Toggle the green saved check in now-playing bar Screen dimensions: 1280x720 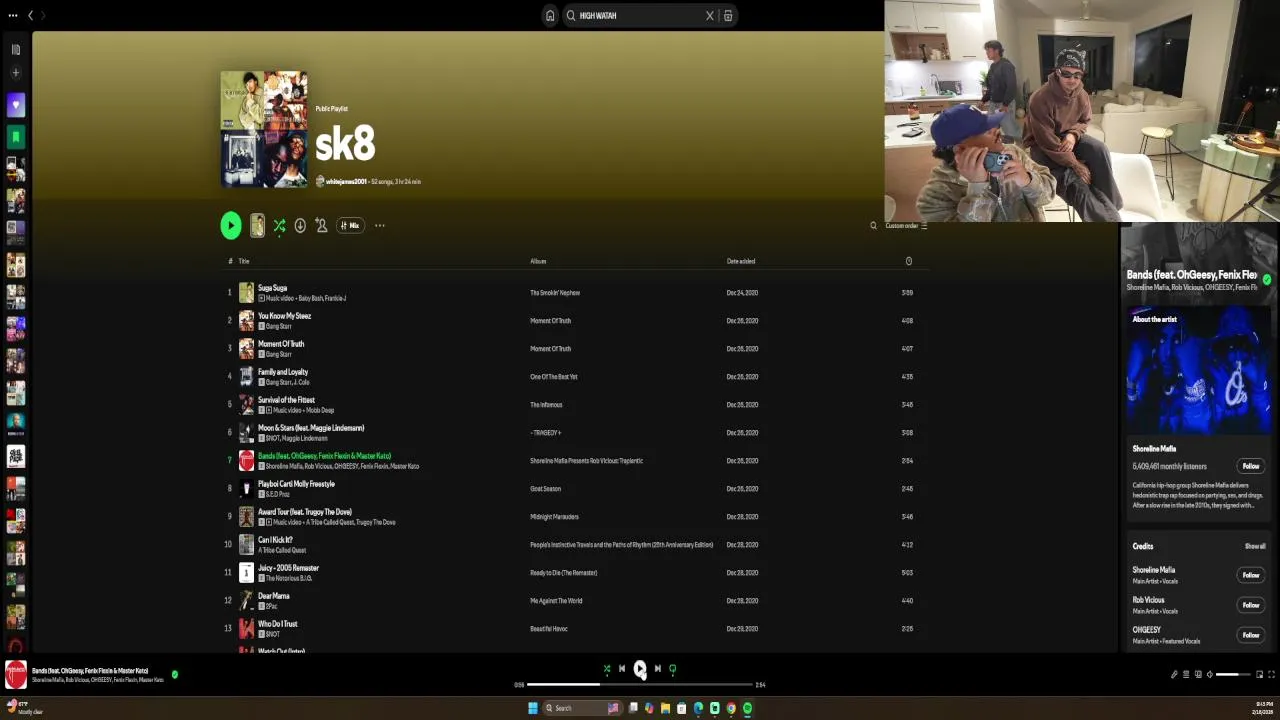click(175, 675)
